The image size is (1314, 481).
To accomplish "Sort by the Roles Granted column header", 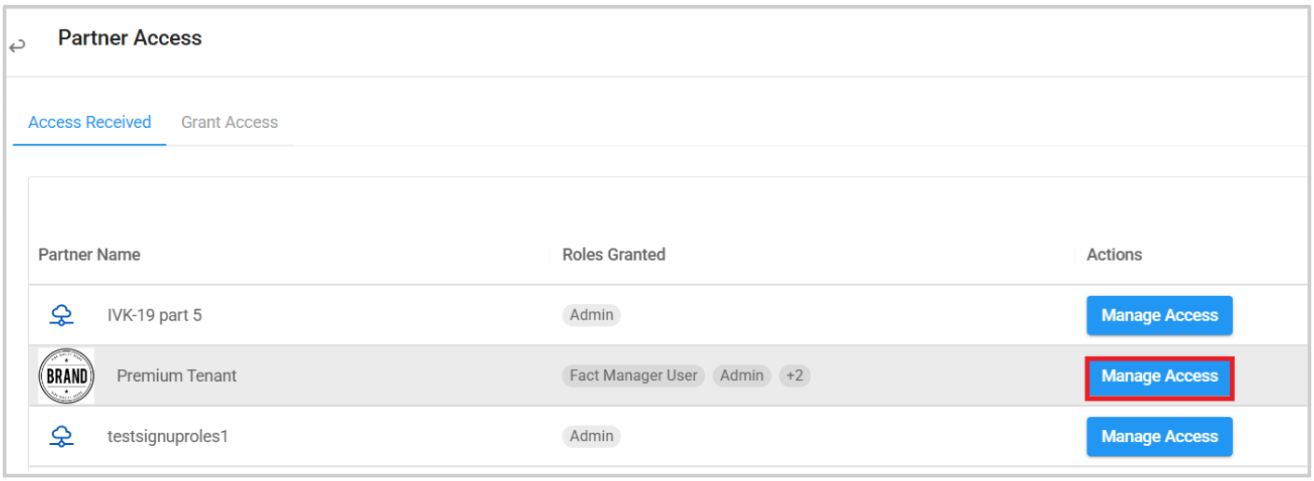I will (x=614, y=255).
